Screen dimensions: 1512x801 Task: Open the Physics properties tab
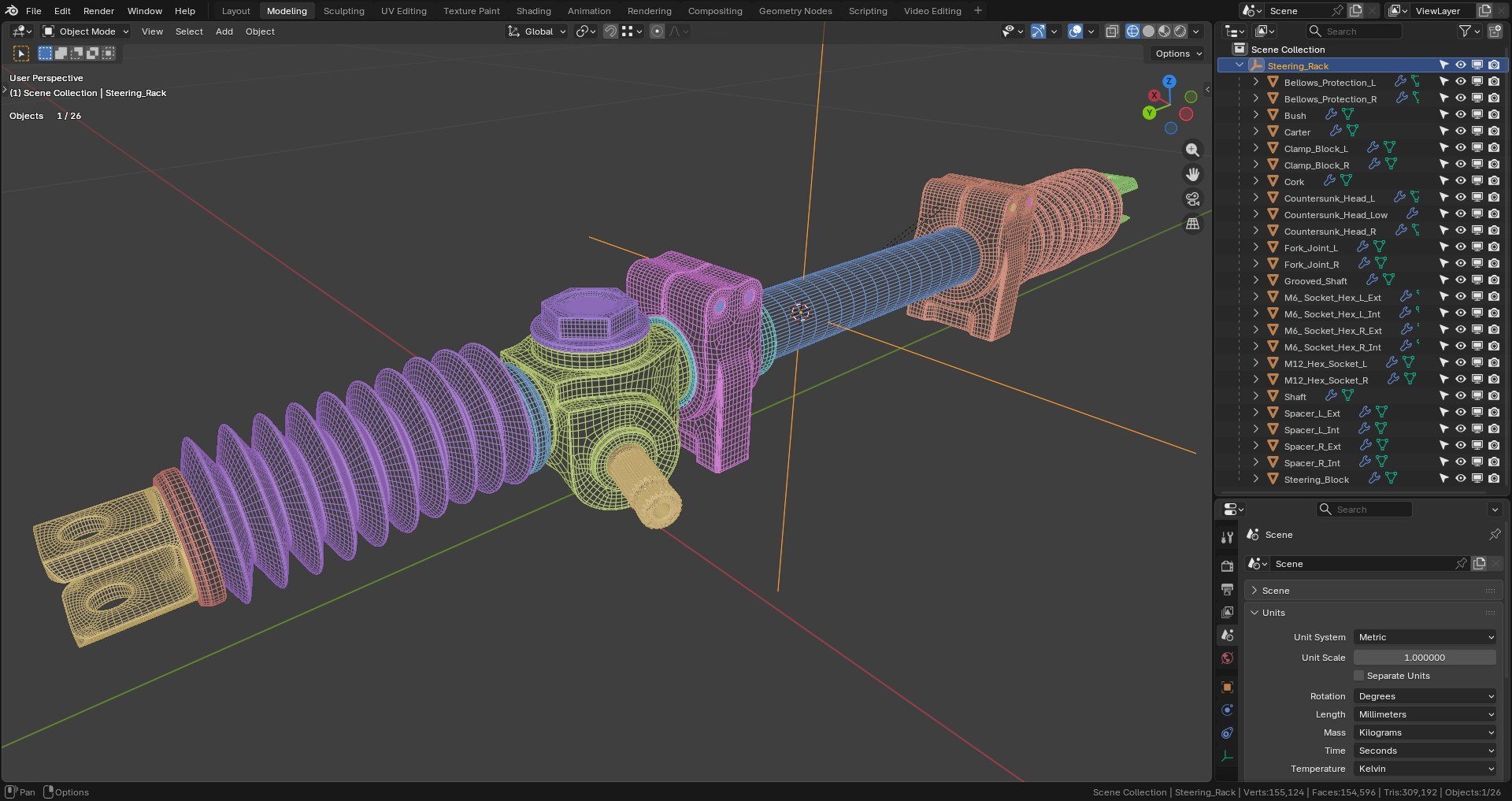pos(1227,710)
